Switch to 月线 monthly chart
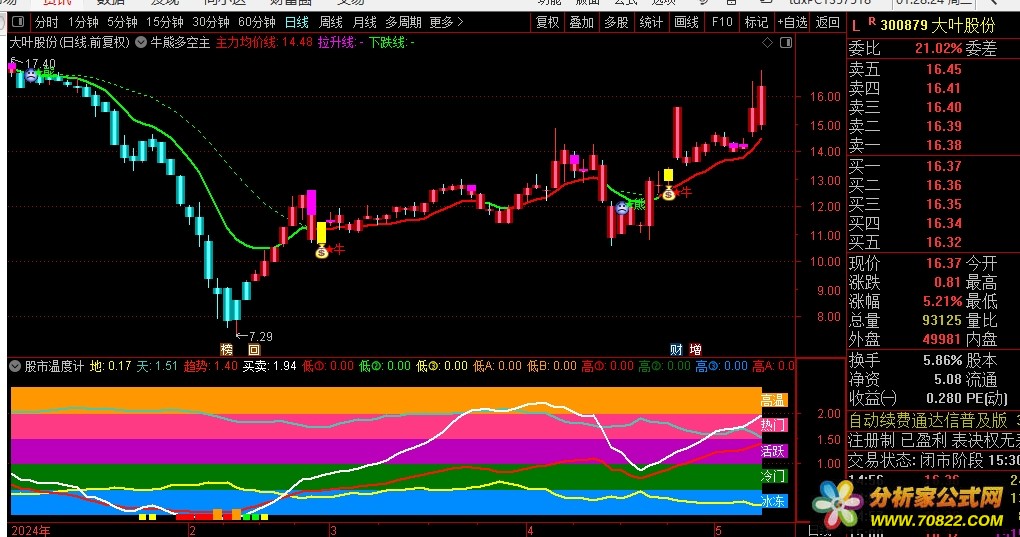 (x=364, y=22)
